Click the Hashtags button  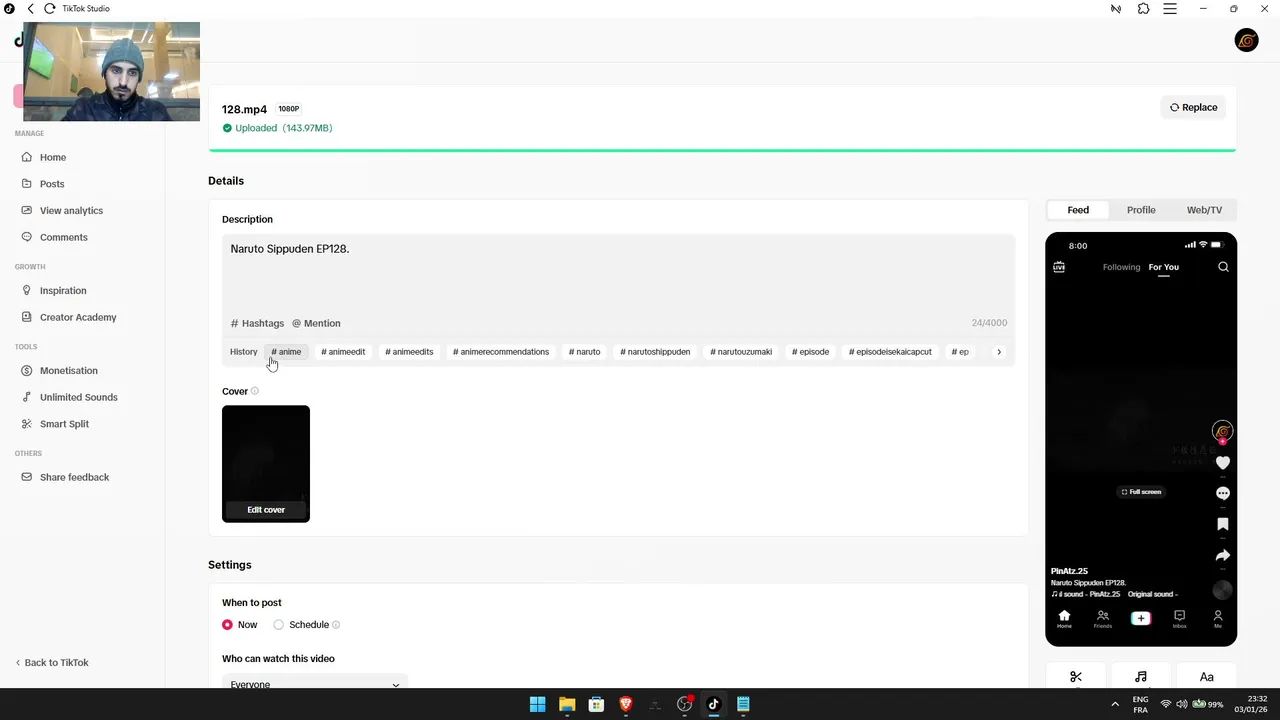257,323
